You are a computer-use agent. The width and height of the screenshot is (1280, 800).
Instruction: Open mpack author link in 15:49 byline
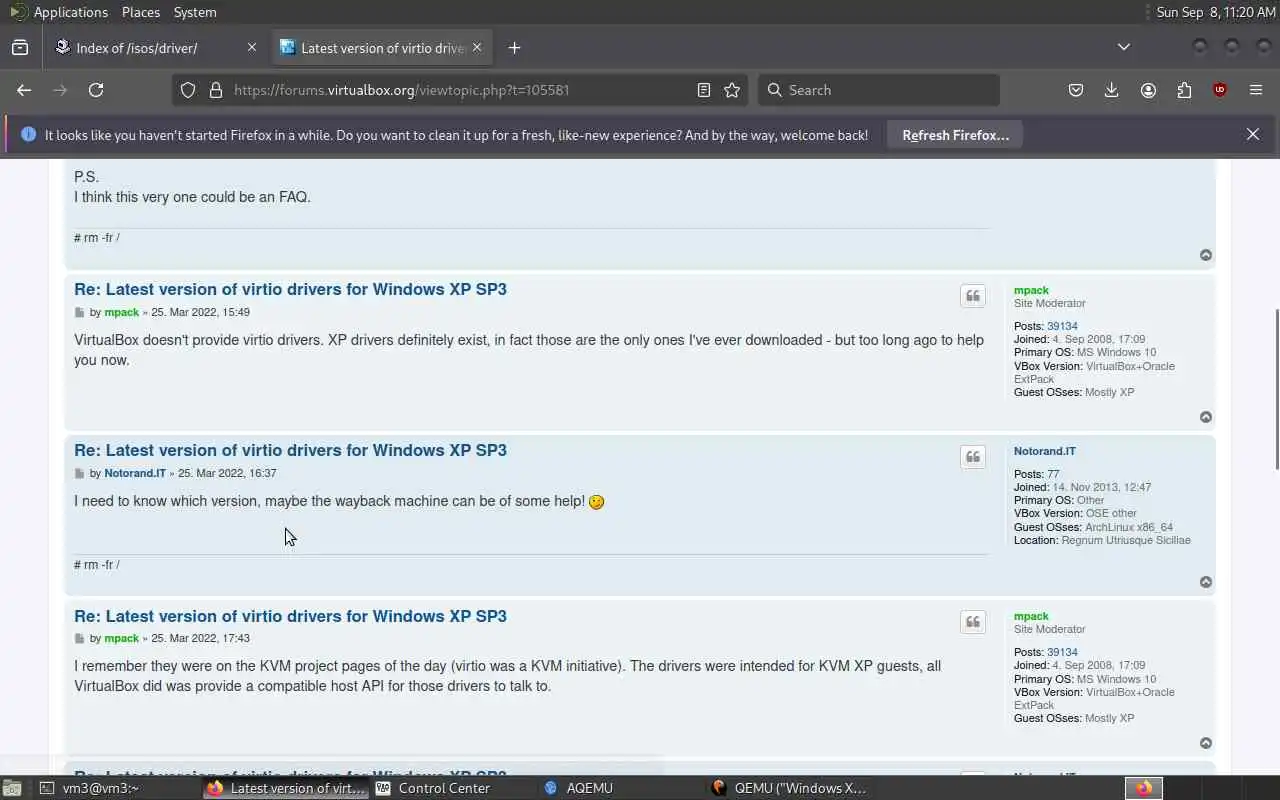[x=122, y=313]
